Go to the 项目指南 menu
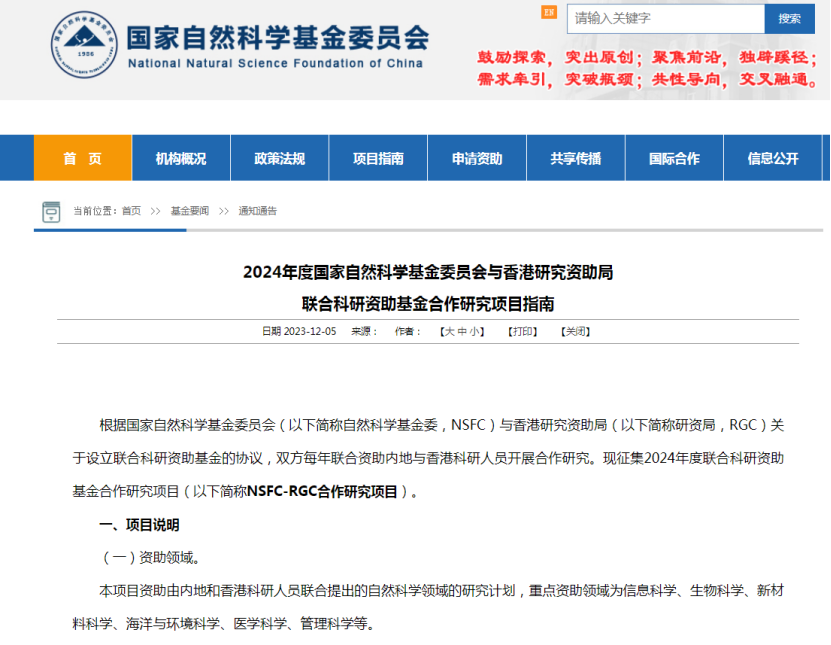 click(x=378, y=158)
